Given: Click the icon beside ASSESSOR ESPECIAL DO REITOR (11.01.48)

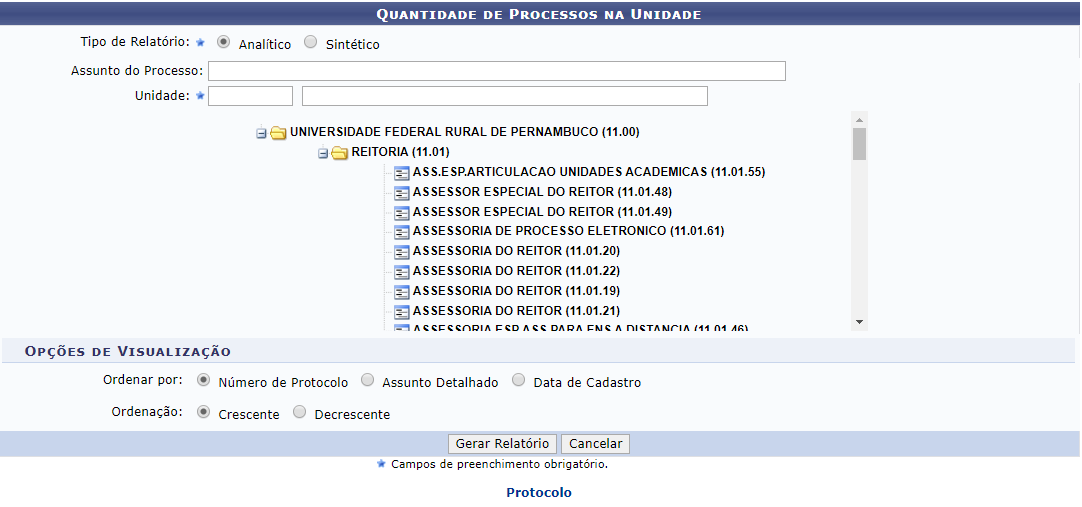Looking at the screenshot, I should [x=402, y=192].
